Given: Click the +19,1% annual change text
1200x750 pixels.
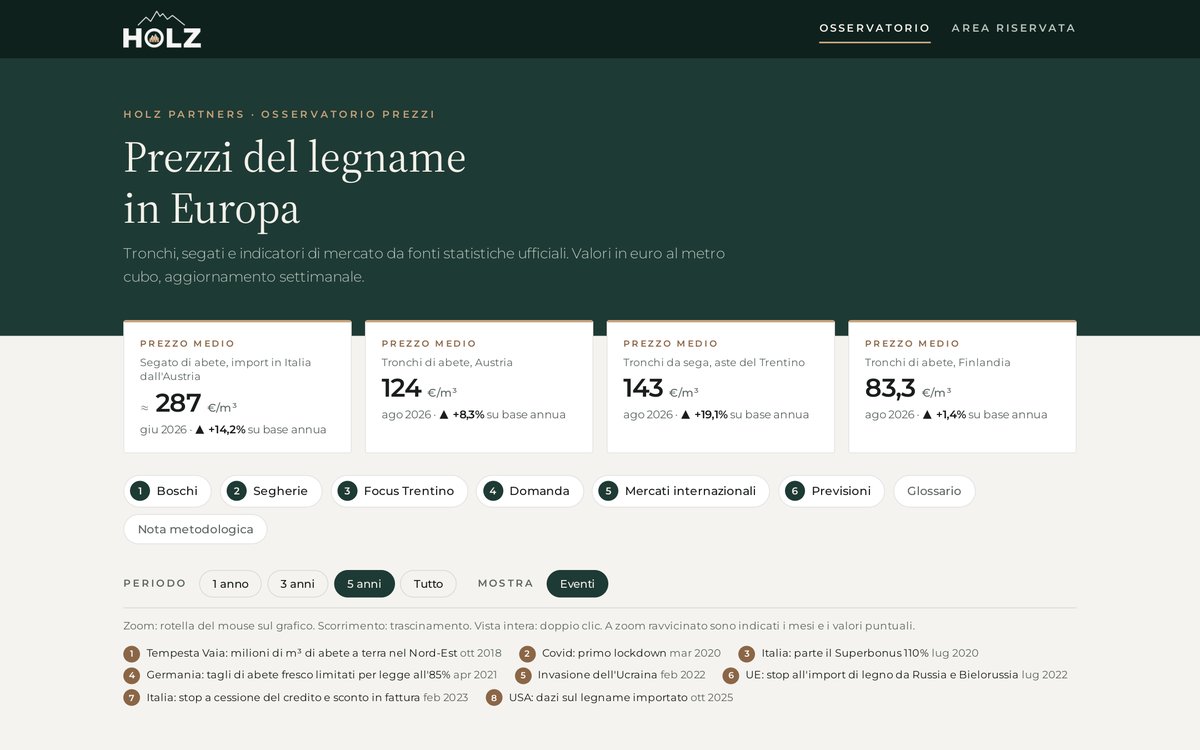Looking at the screenshot, I should 711,415.
